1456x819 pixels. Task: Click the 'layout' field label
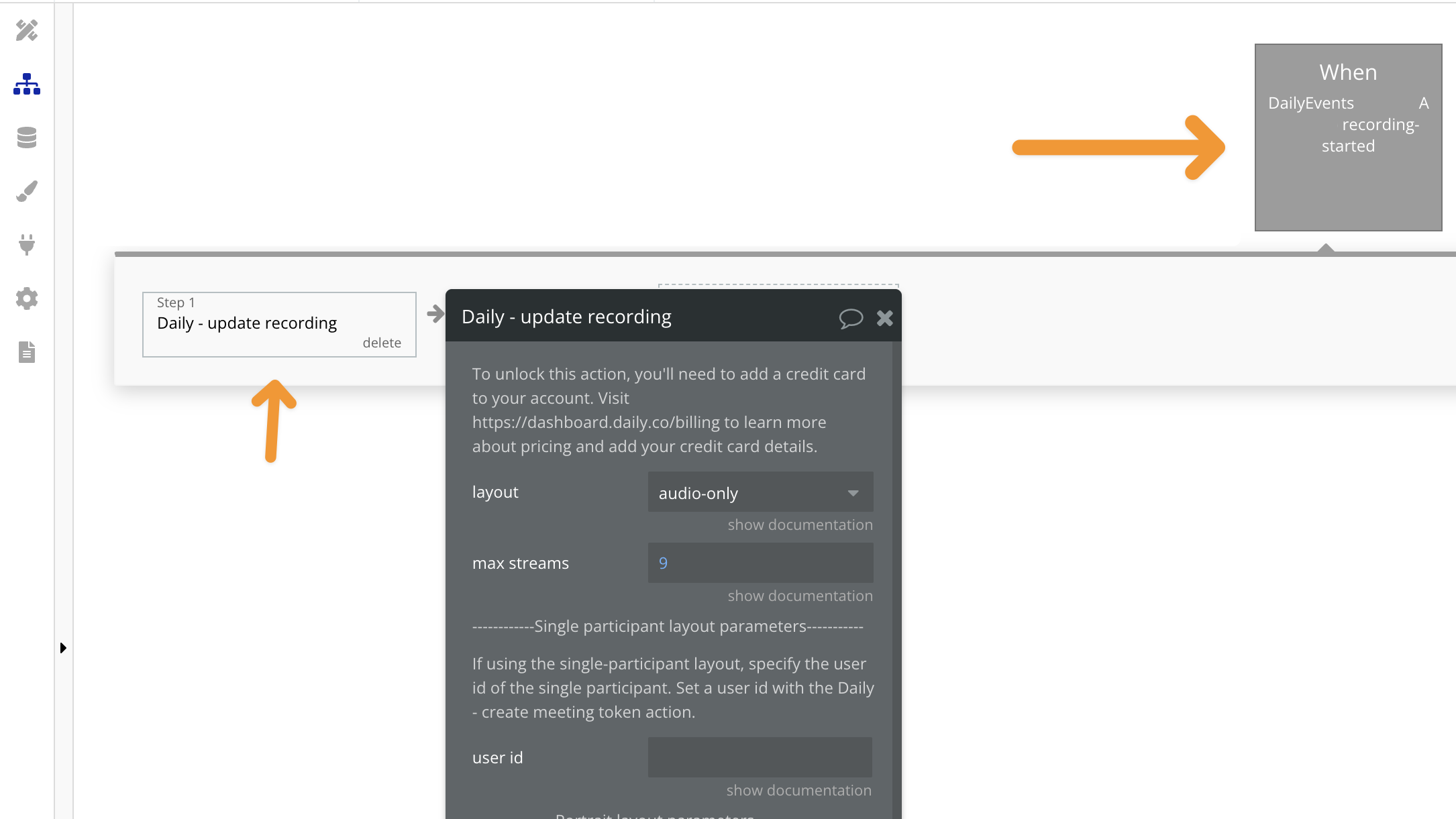point(495,492)
